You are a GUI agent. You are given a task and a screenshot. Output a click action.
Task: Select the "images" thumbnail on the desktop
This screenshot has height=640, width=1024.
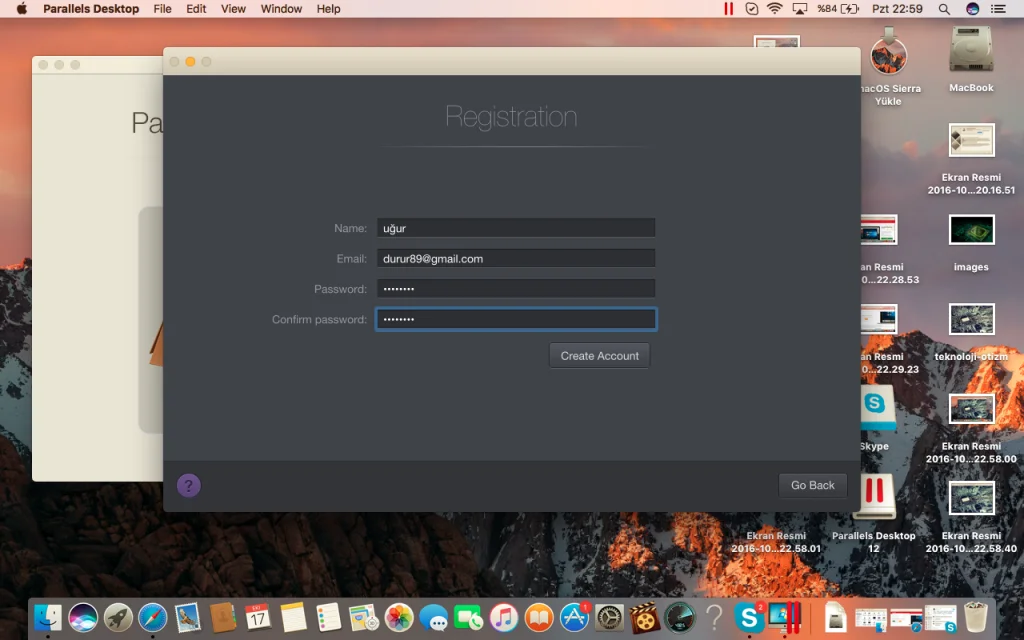(970, 232)
